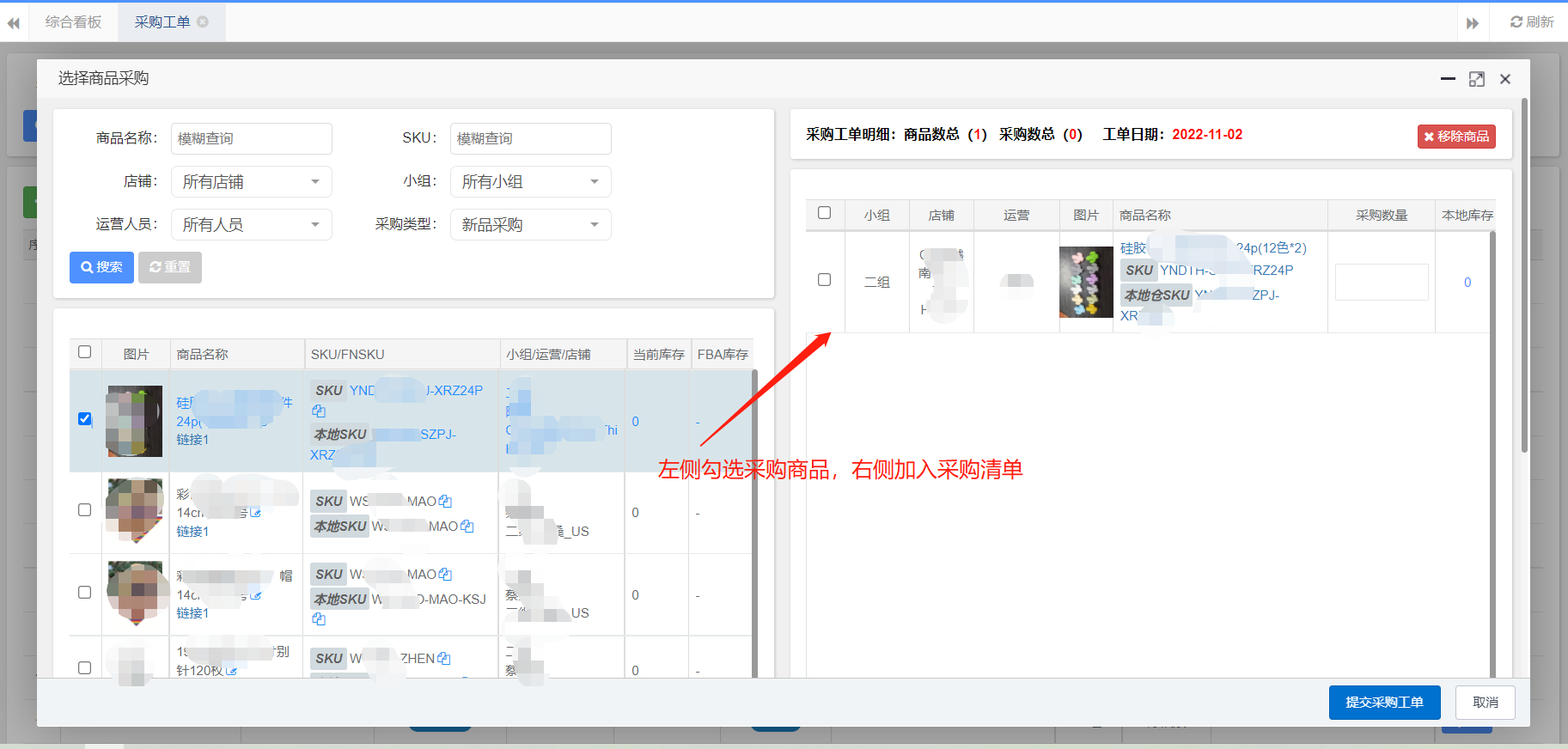Close the 采购工单 tab with its x icon

pyautogui.click(x=203, y=22)
